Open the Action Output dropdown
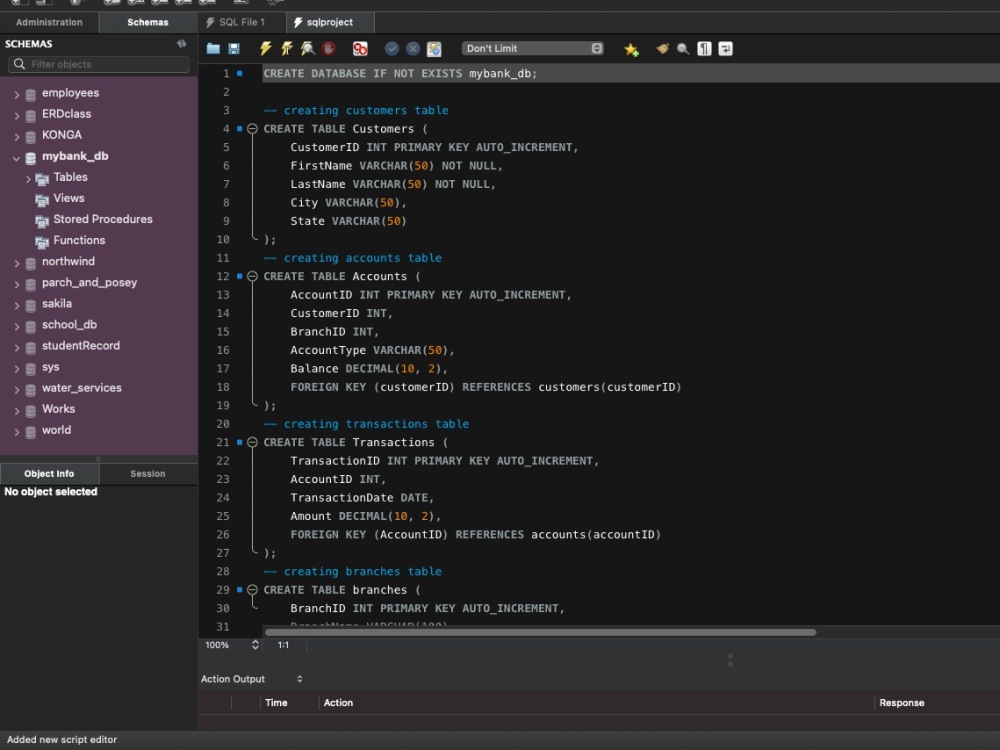This screenshot has width=1000, height=750. point(251,679)
